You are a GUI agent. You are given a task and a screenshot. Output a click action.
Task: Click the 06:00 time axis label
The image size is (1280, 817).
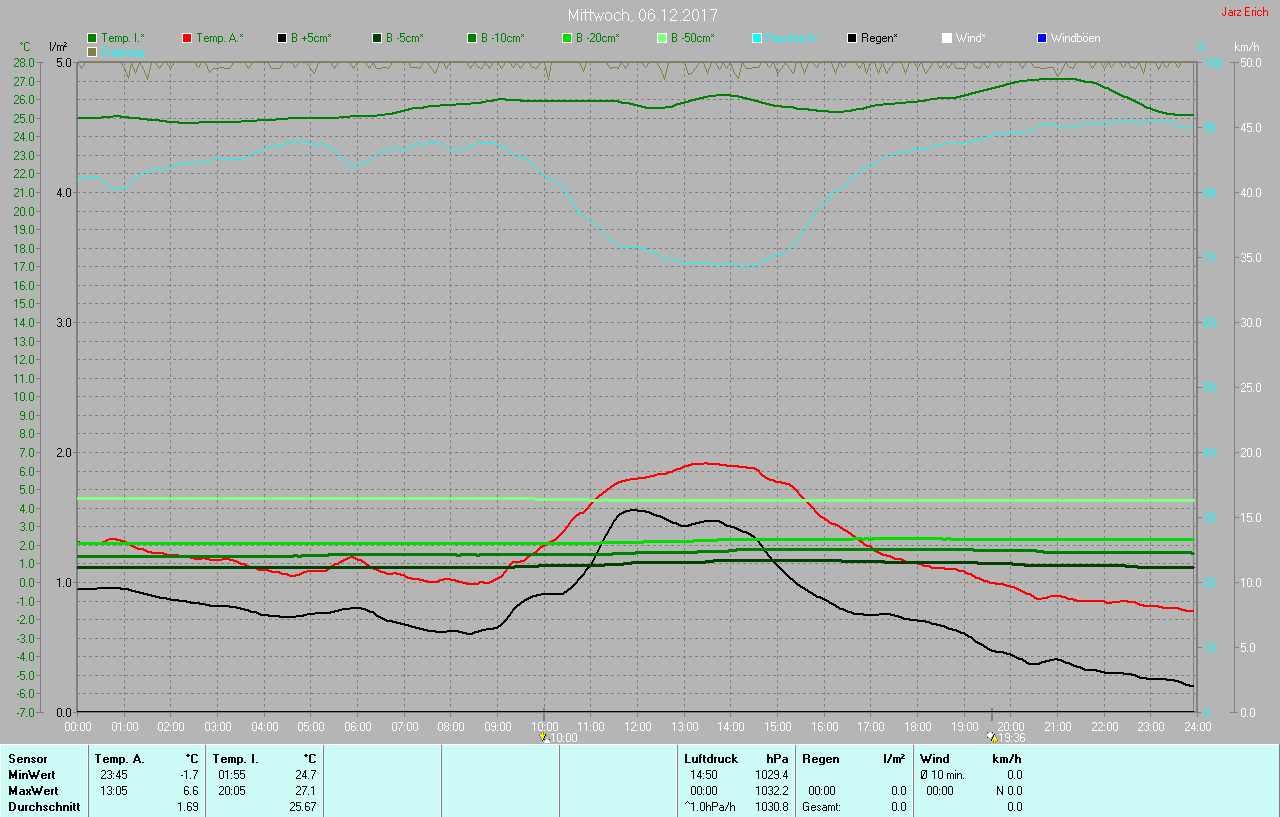pyautogui.click(x=357, y=726)
